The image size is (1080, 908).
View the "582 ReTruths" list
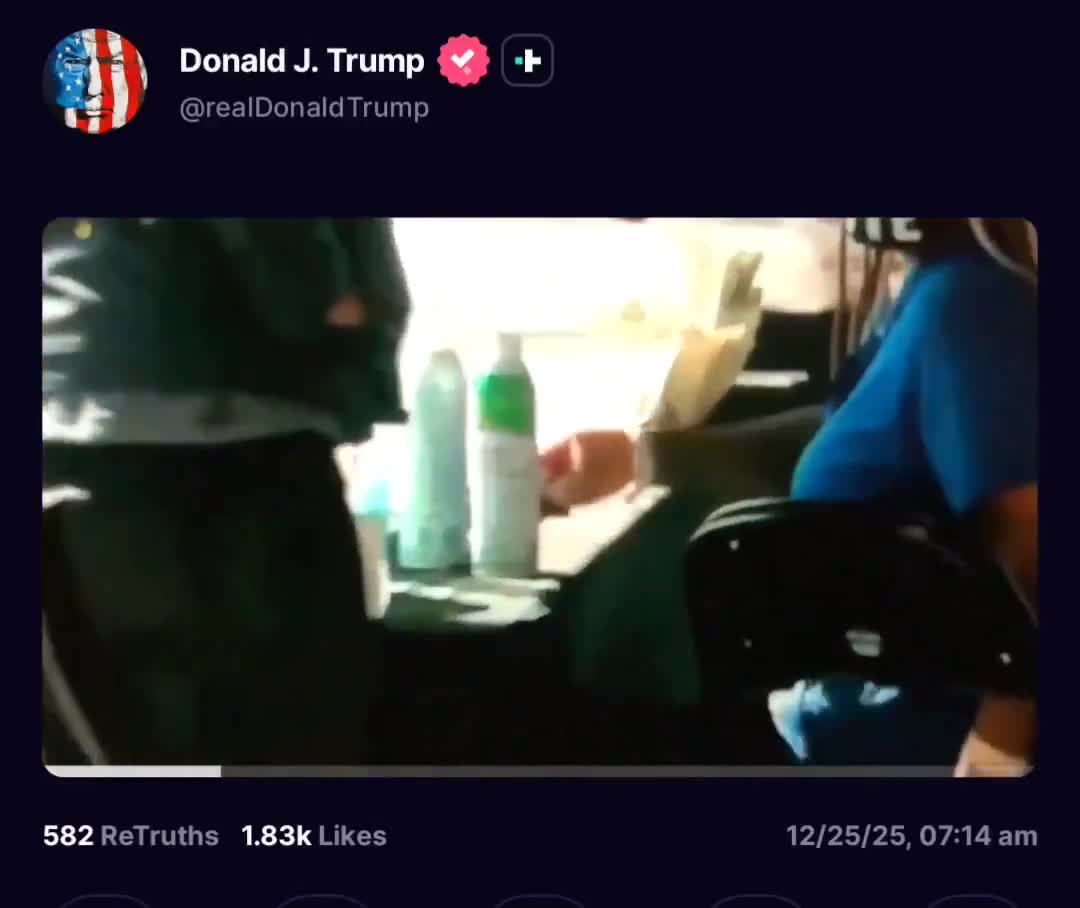pos(129,835)
